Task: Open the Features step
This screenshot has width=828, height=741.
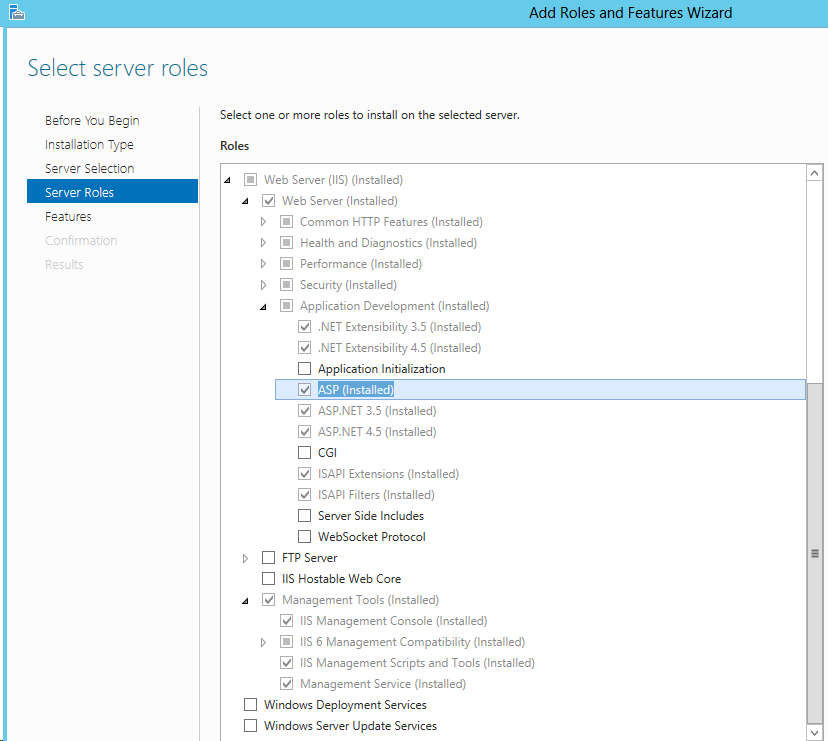Action: point(68,217)
